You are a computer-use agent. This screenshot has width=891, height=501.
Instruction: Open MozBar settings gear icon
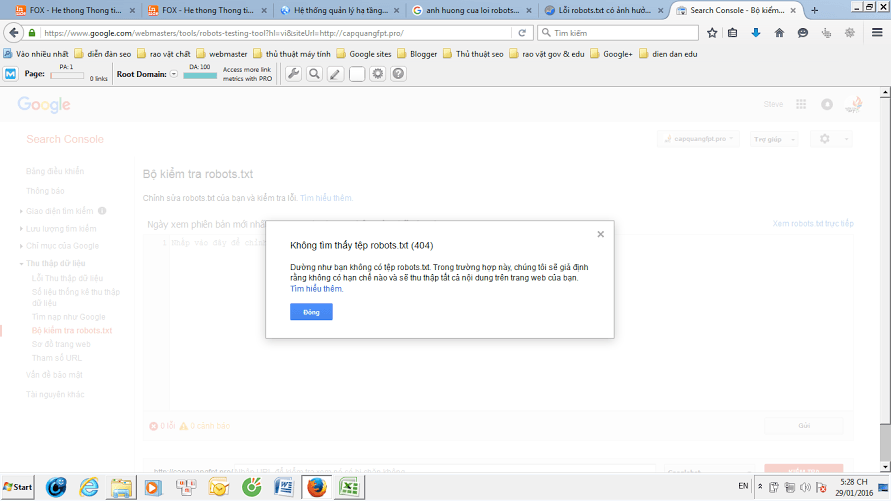(x=377, y=74)
